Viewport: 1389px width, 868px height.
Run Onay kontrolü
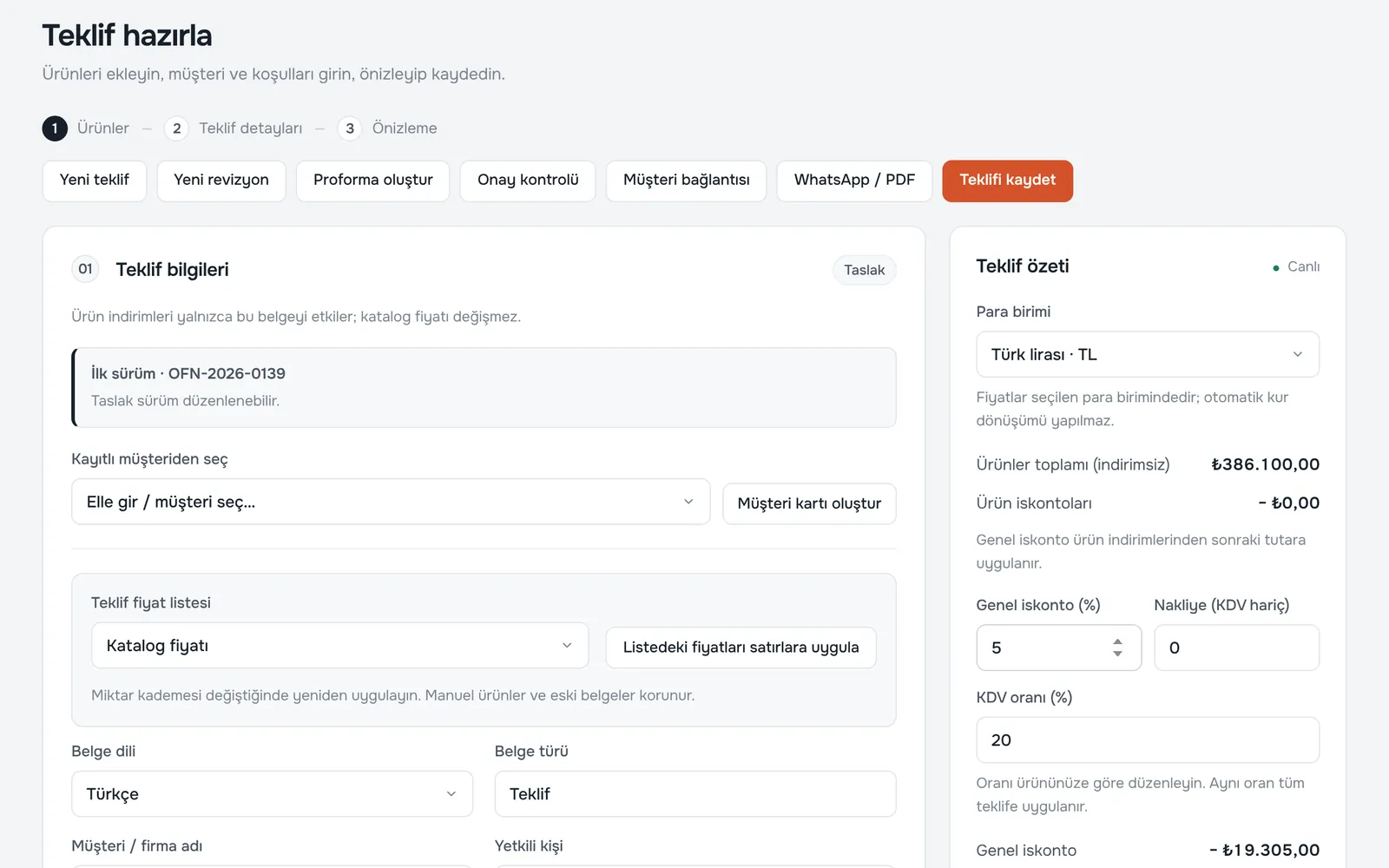click(x=528, y=181)
